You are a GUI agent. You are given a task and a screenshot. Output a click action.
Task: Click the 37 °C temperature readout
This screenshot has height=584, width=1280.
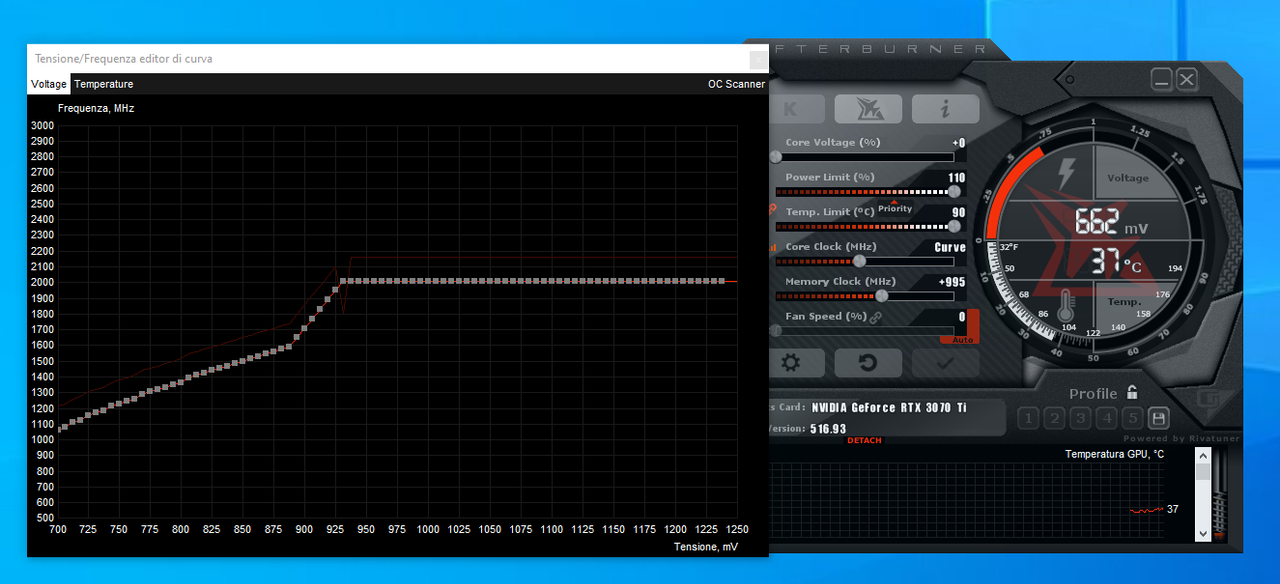(1115, 263)
